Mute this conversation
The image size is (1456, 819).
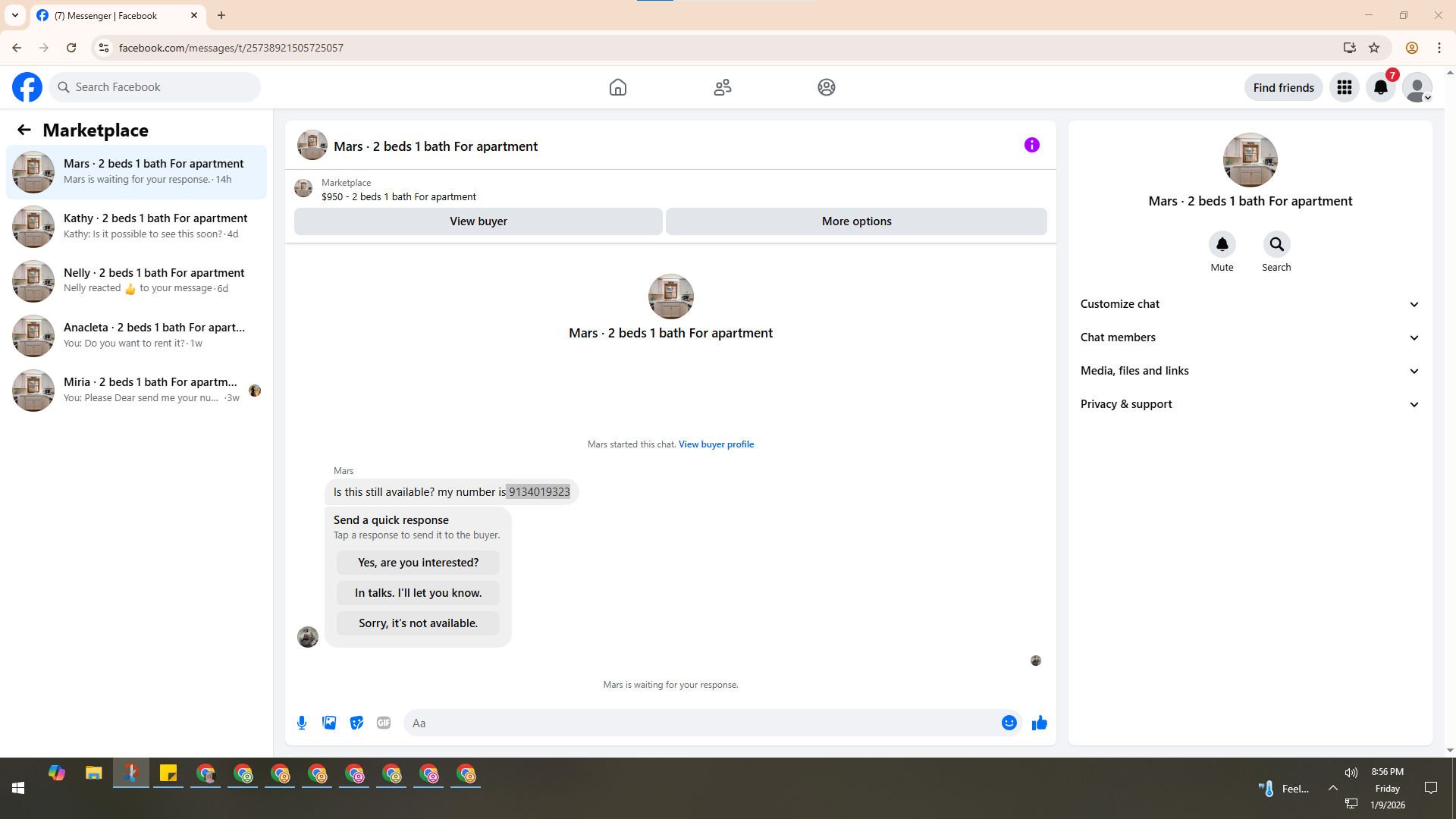[x=1222, y=244]
